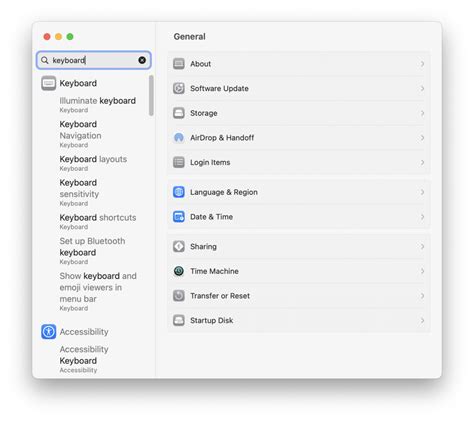The height and width of the screenshot is (421, 474).
Task: Click the Time Machine row chevron
Action: click(422, 271)
